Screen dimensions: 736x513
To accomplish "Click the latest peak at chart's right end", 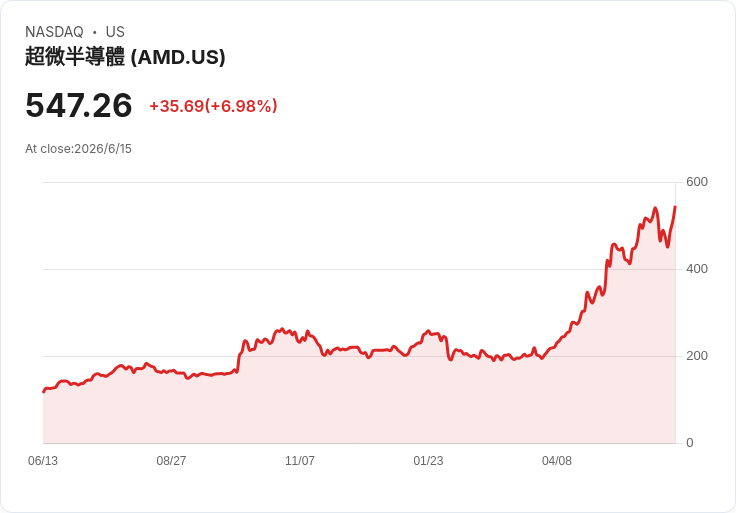I will click(x=675, y=207).
